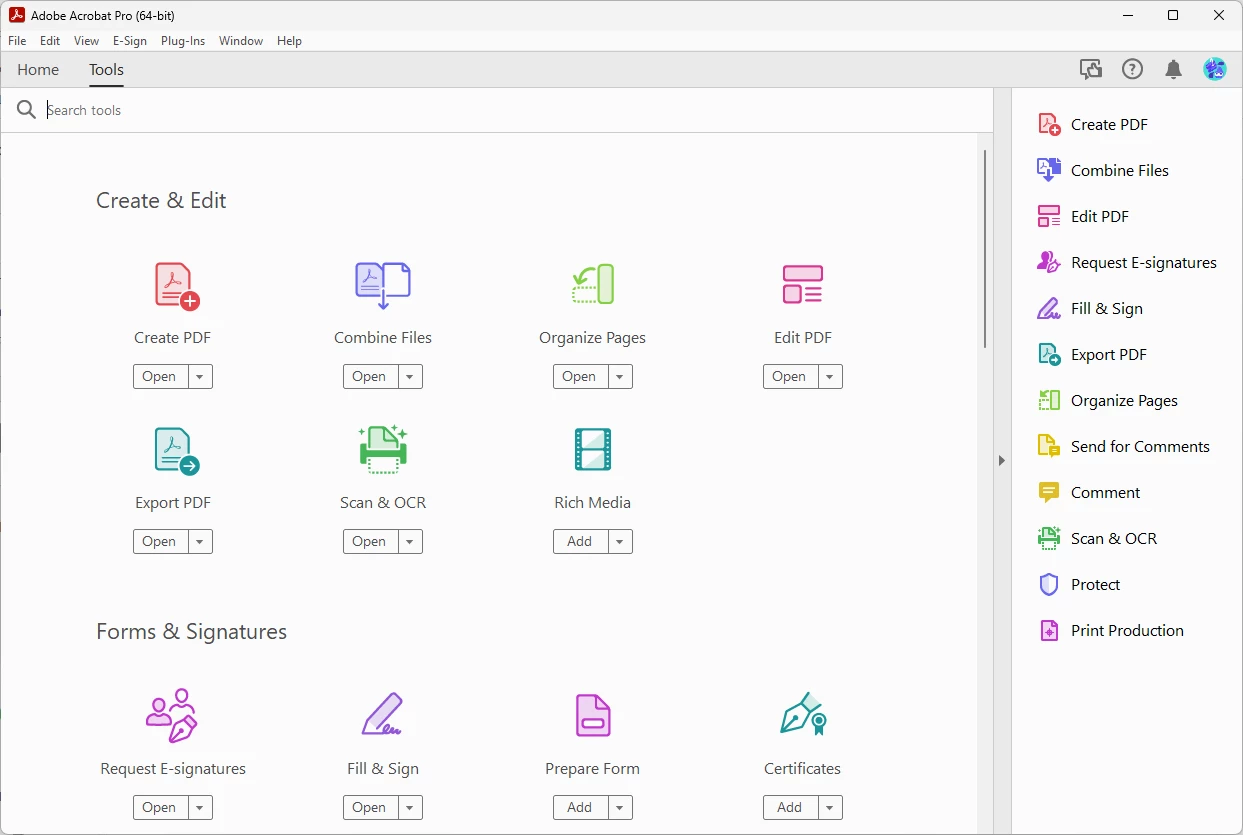This screenshot has height=835, width=1243.
Task: Open the File menu
Action: coord(17,41)
